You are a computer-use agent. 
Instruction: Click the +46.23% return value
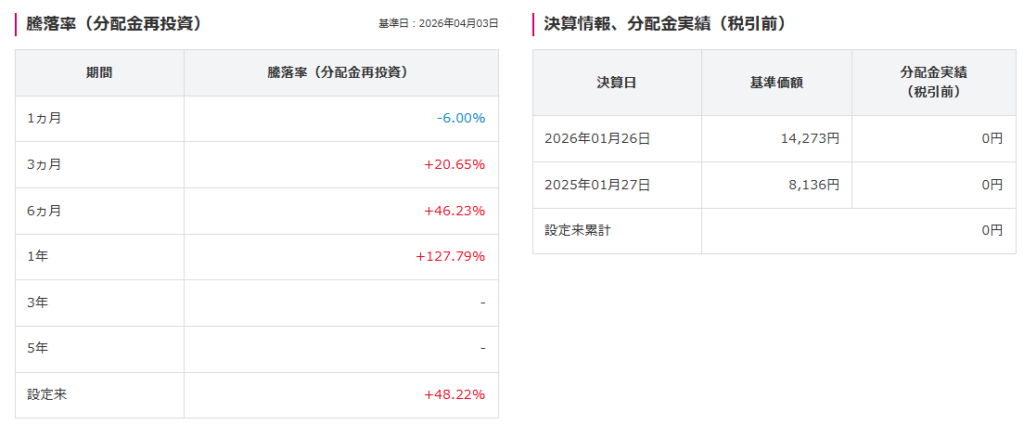point(455,210)
